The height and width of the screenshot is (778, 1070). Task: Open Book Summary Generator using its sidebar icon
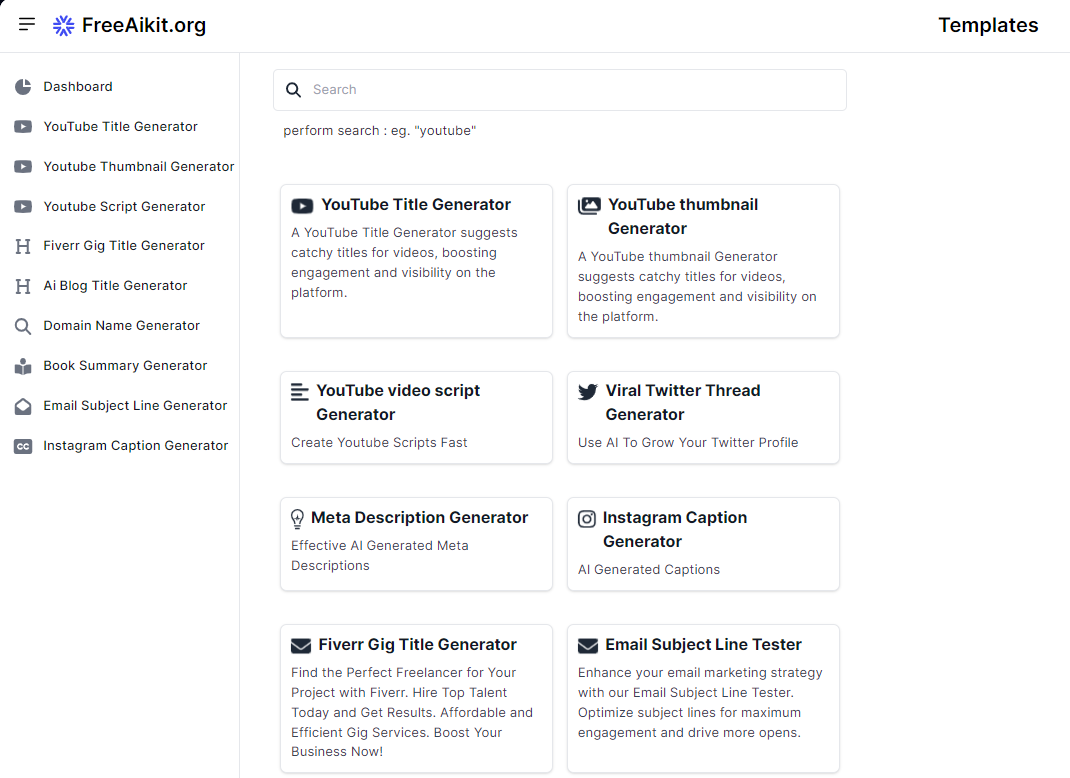click(x=22, y=365)
